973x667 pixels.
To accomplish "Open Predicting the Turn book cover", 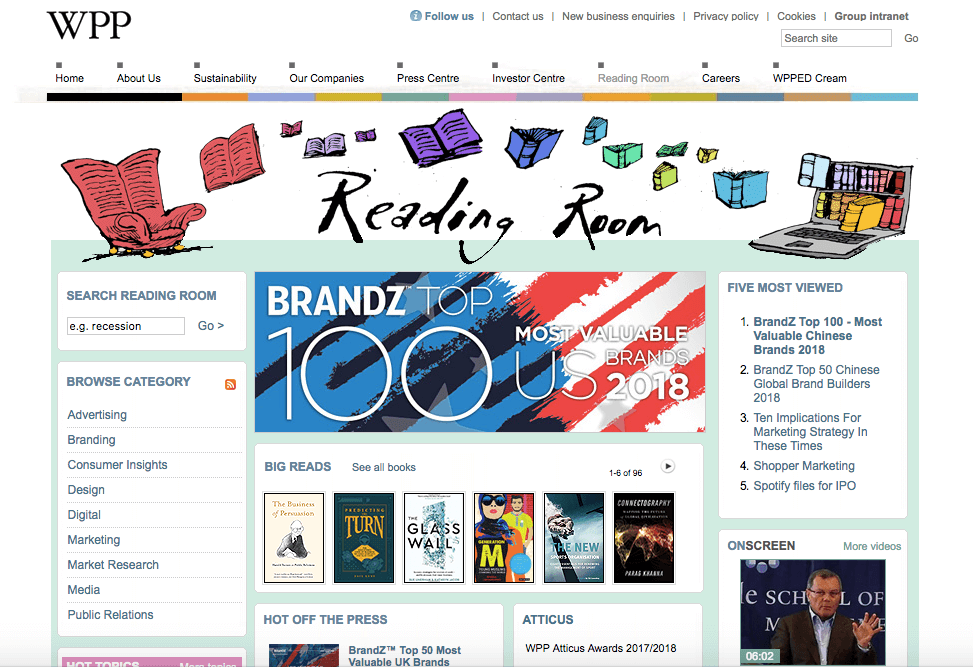I will coord(364,538).
